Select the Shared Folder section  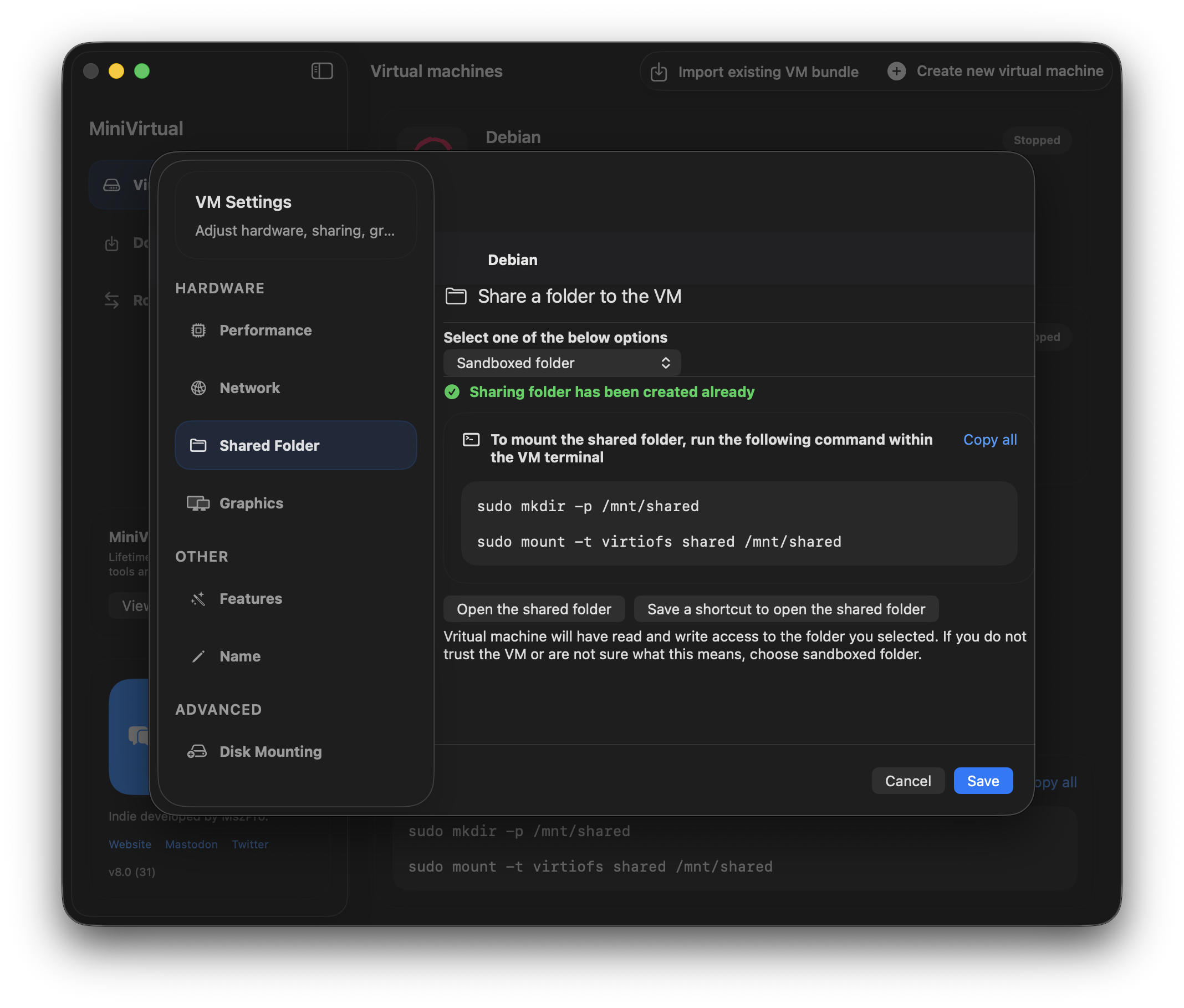(295, 445)
